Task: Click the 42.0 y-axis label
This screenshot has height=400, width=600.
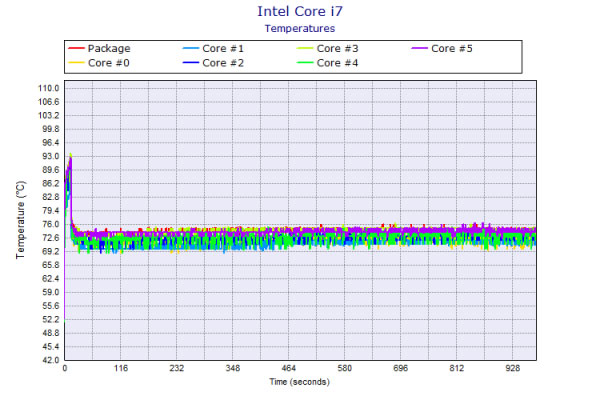Action: tap(51, 360)
